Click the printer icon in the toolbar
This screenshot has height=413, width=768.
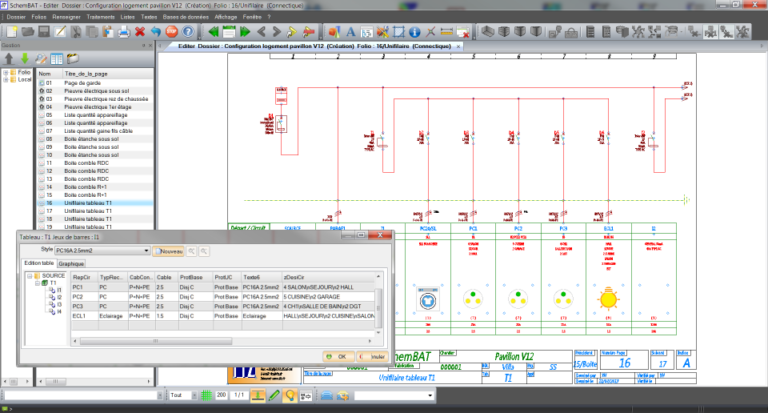pyautogui.click(x=123, y=32)
